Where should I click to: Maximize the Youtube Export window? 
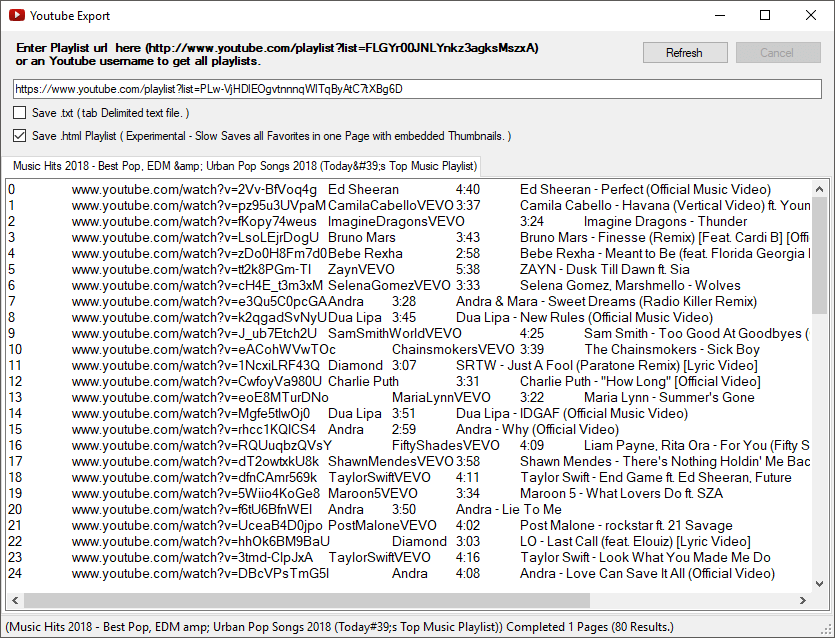[765, 15]
